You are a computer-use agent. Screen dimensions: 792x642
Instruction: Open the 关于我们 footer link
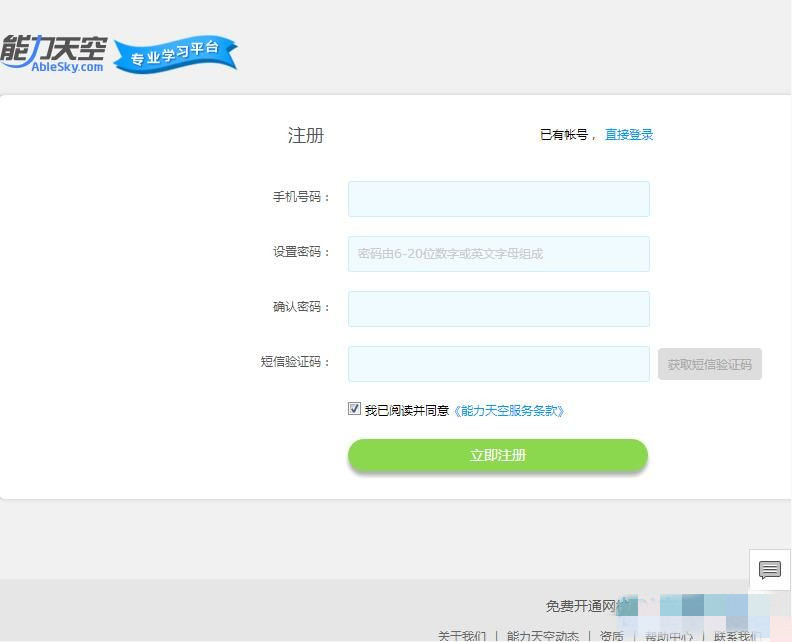(x=462, y=636)
